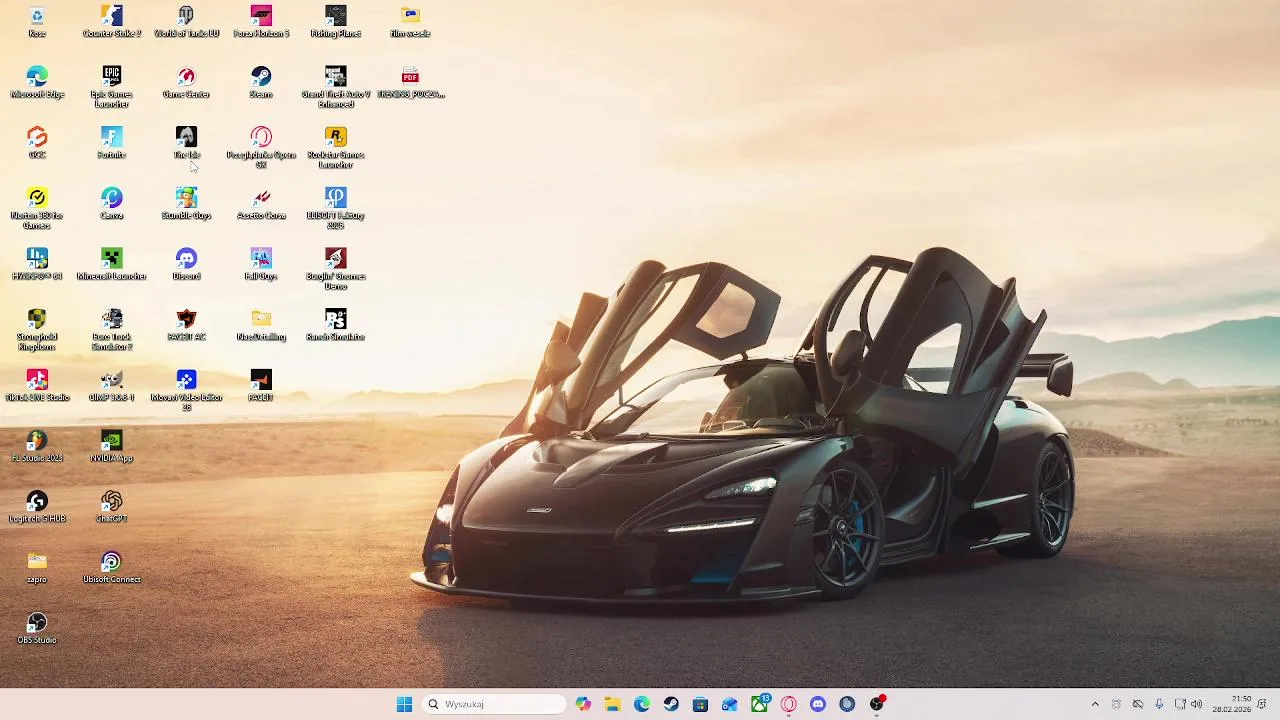The width and height of the screenshot is (1280, 720).
Task: Select the Assetto Corsa shortcut
Action: click(x=261, y=204)
